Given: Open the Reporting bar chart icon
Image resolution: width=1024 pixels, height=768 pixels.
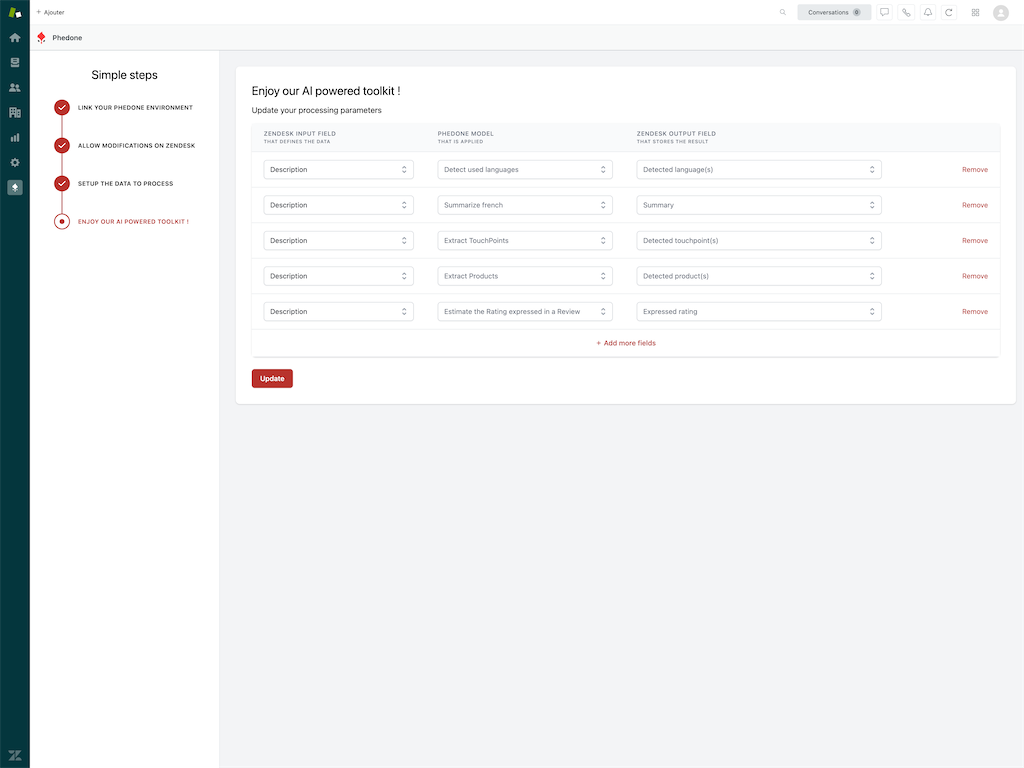Looking at the screenshot, I should coord(15,137).
